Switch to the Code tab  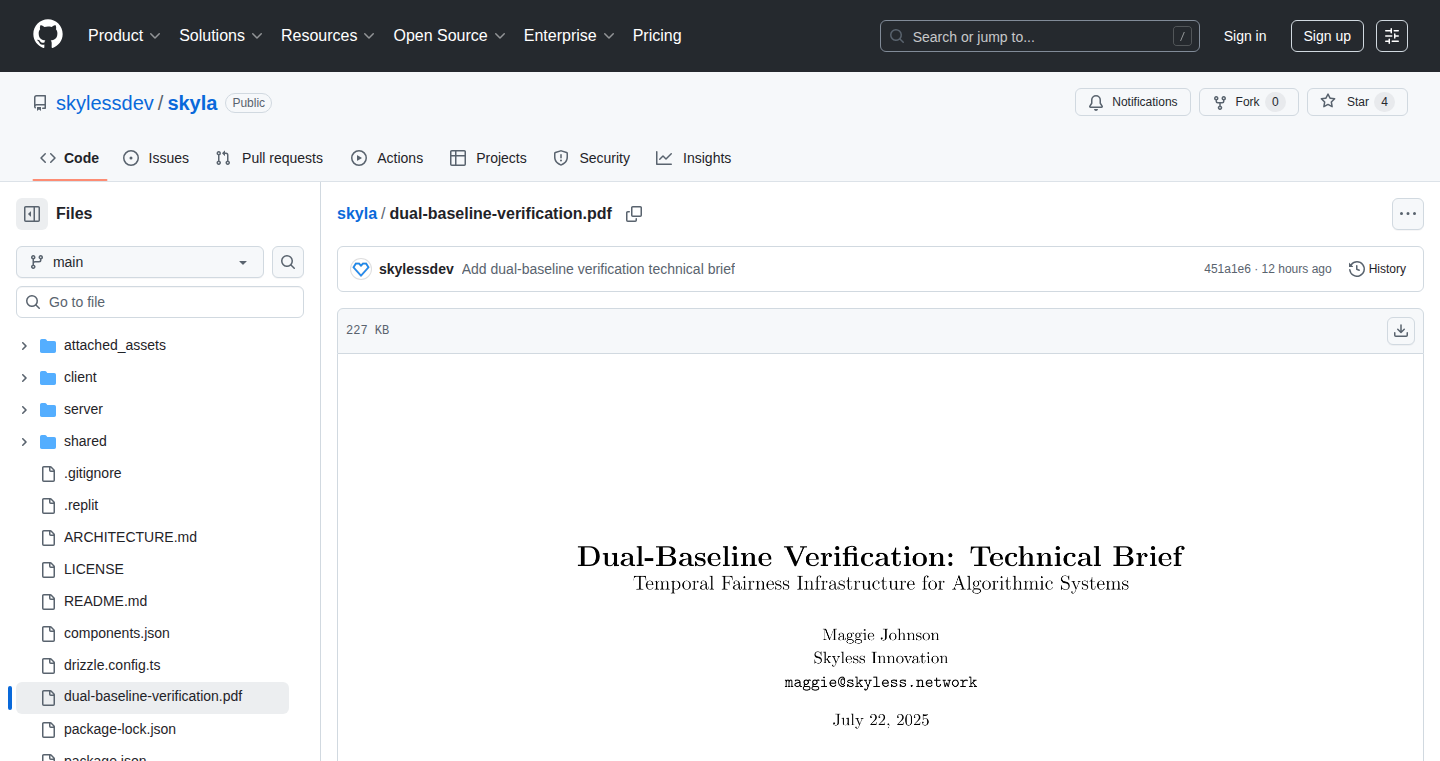click(70, 158)
